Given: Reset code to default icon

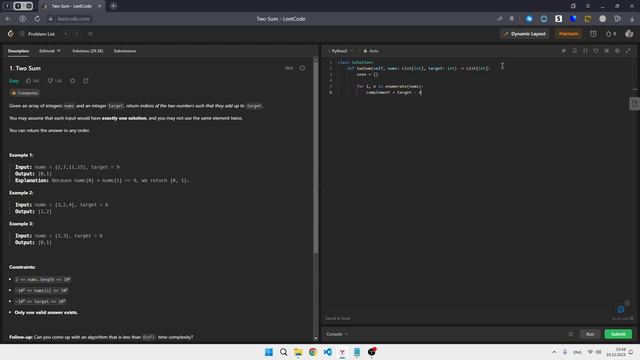Looking at the screenshot, I should pyautogui.click(x=596, y=51).
